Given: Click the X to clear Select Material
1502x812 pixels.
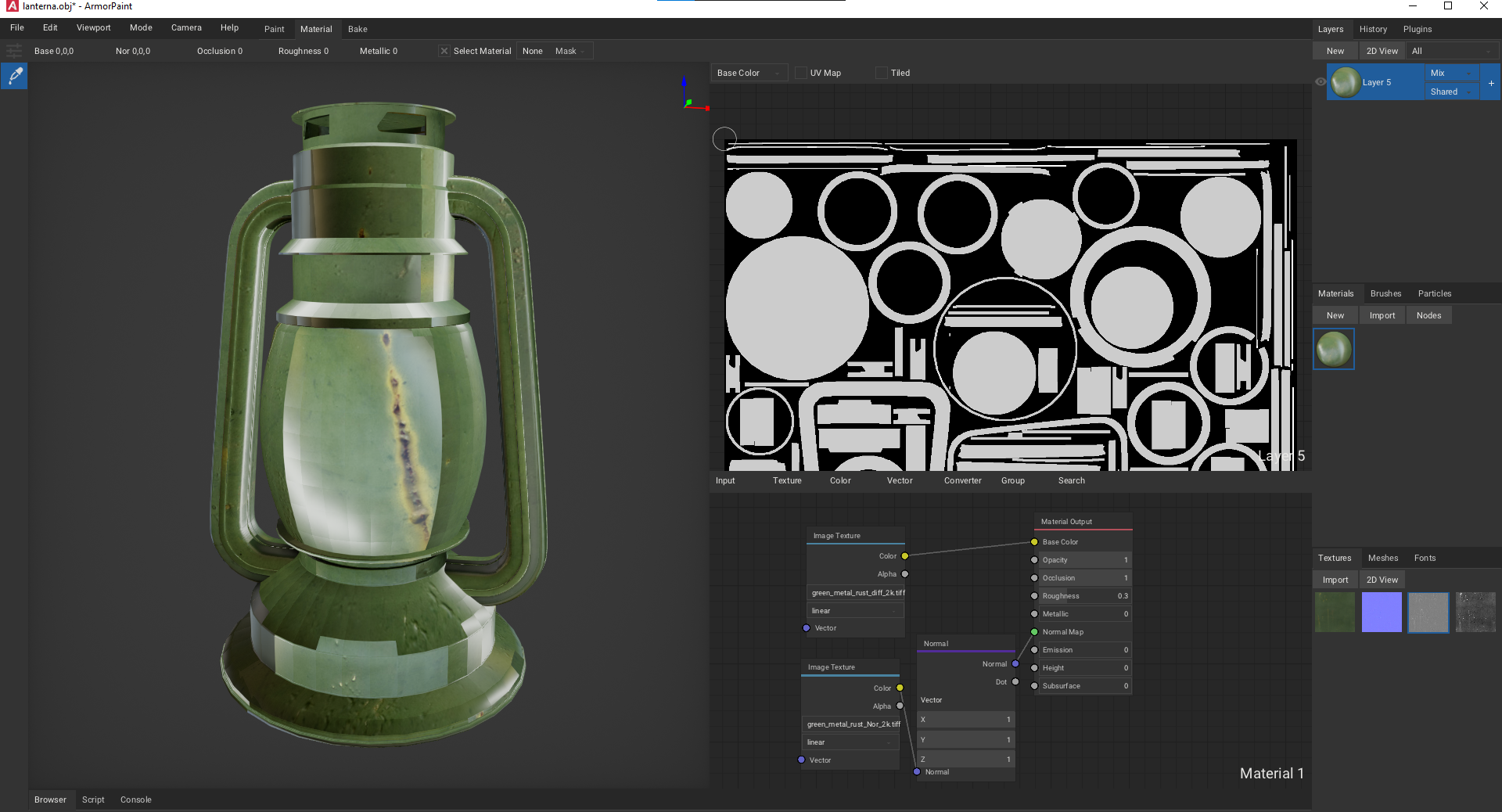Looking at the screenshot, I should pos(444,51).
